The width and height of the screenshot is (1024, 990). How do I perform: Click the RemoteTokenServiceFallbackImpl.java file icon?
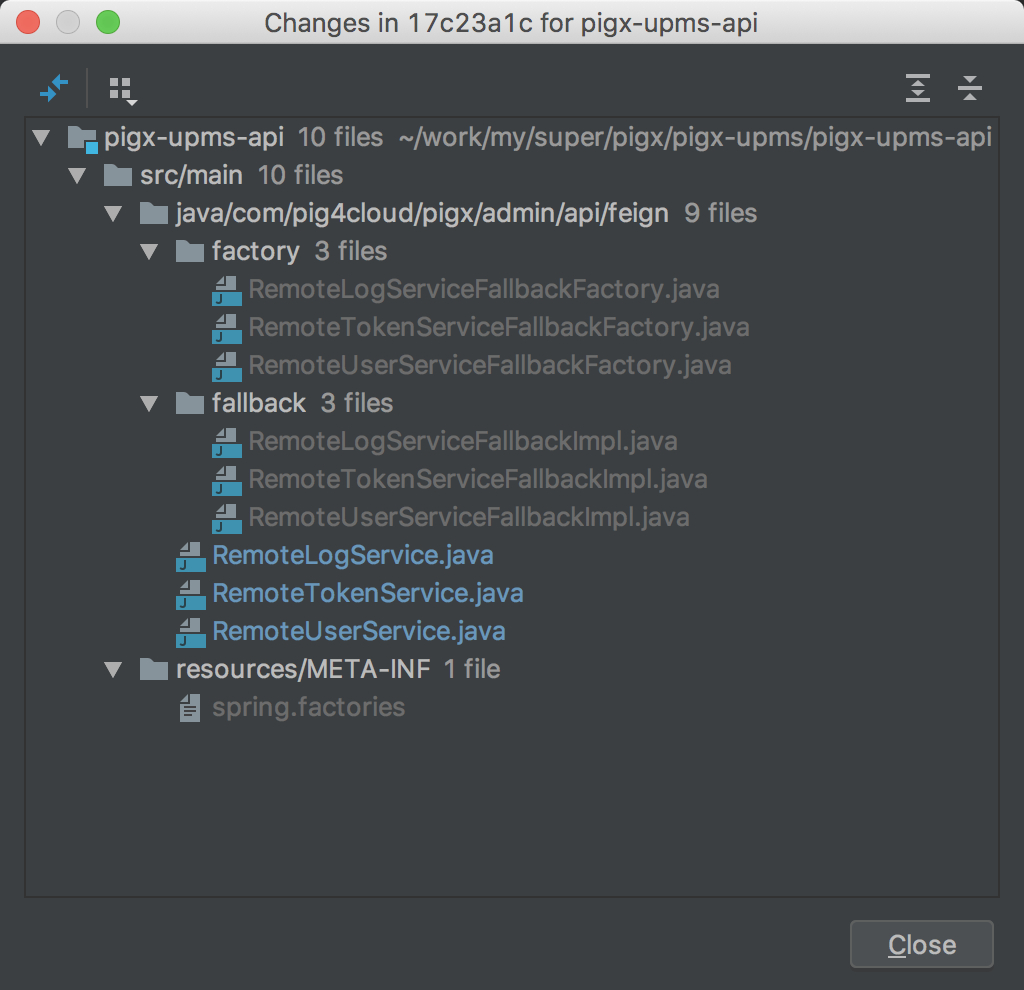[x=227, y=481]
